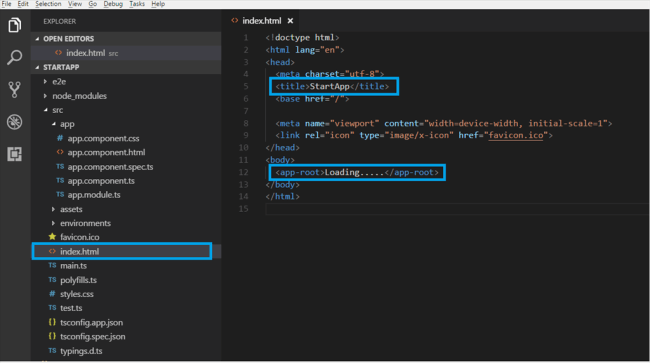This screenshot has width=650, height=363.
Task: Collapse the app folder
Action: click(53, 124)
